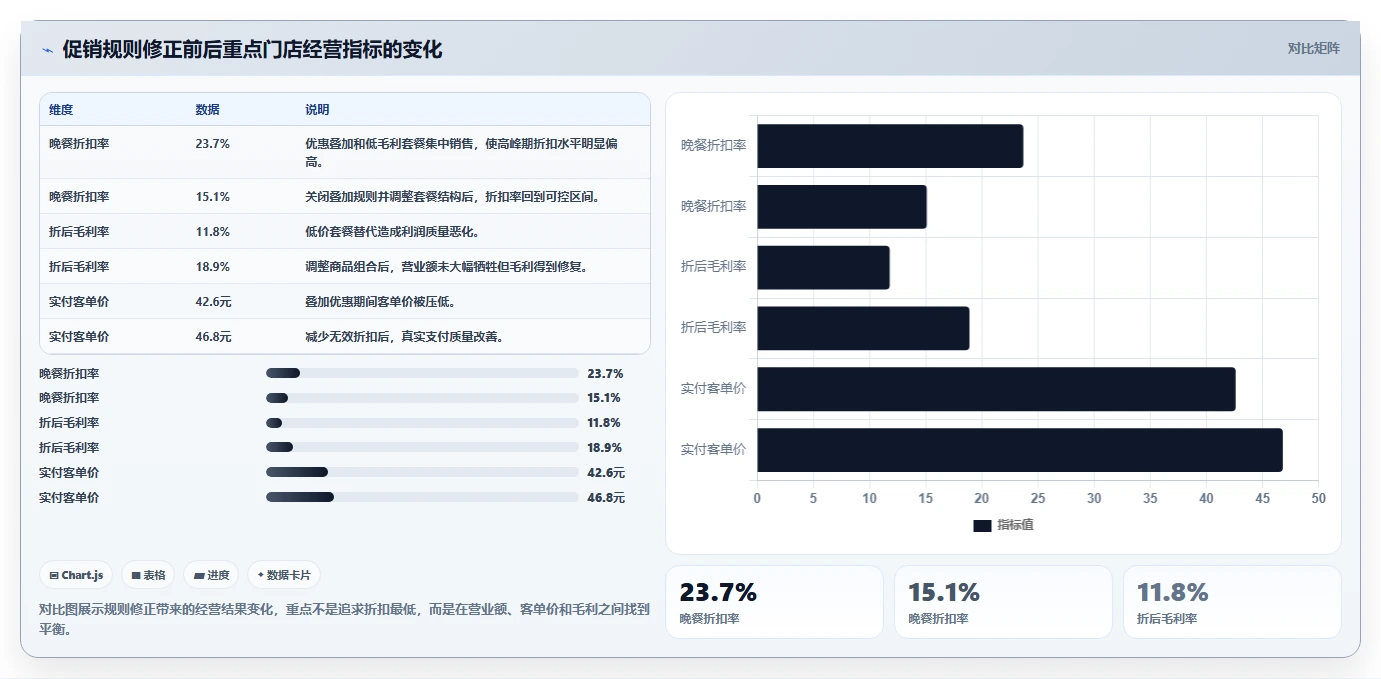Click the top chart bar reaching about 23.7
The height and width of the screenshot is (679, 1381).
coord(890,146)
